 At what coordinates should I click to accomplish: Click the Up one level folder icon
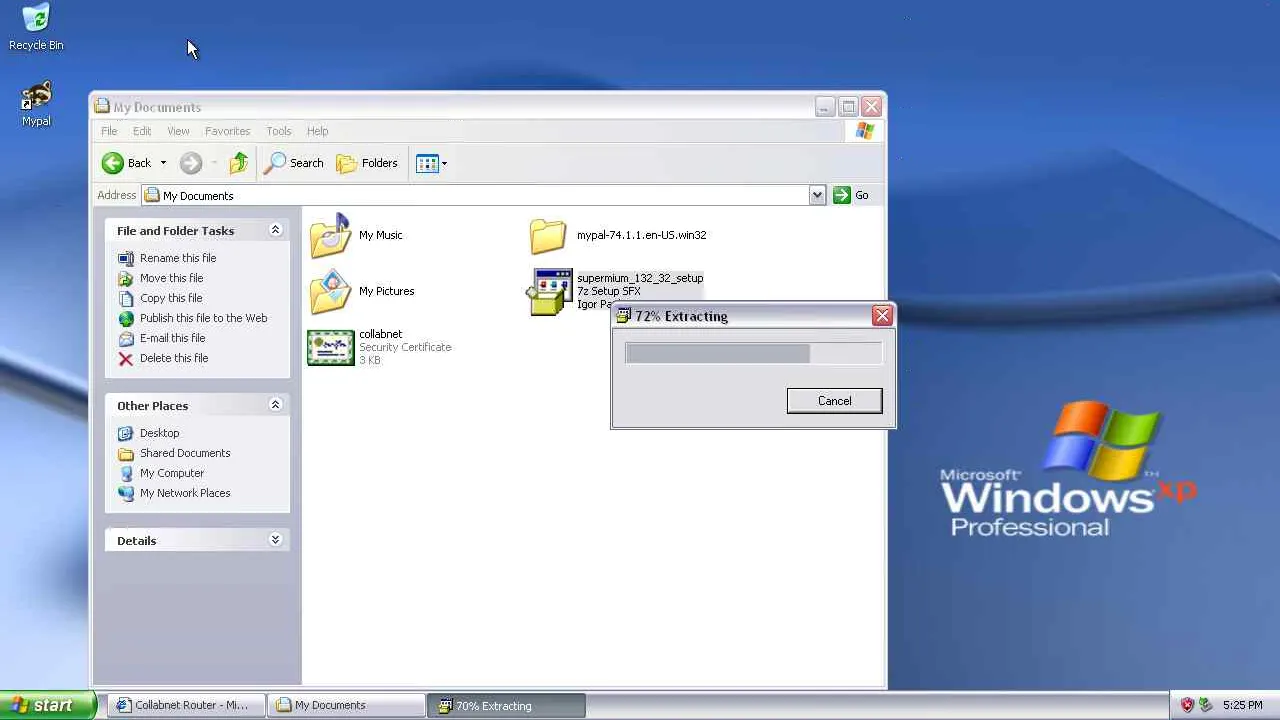tap(238, 163)
